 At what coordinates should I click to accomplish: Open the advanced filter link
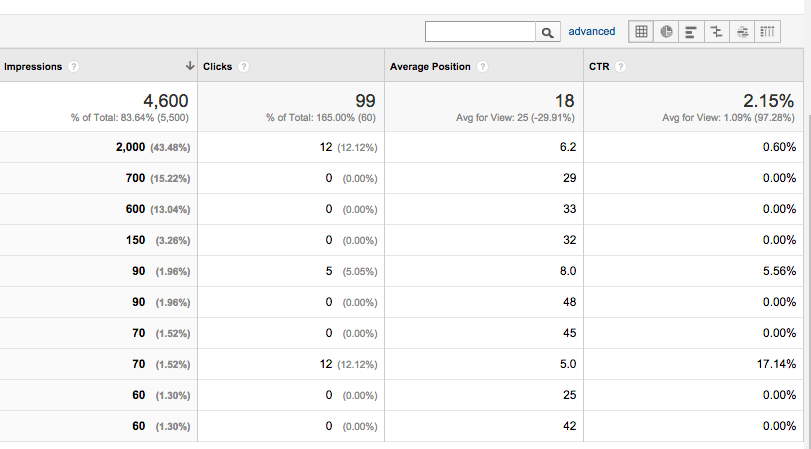click(x=592, y=32)
